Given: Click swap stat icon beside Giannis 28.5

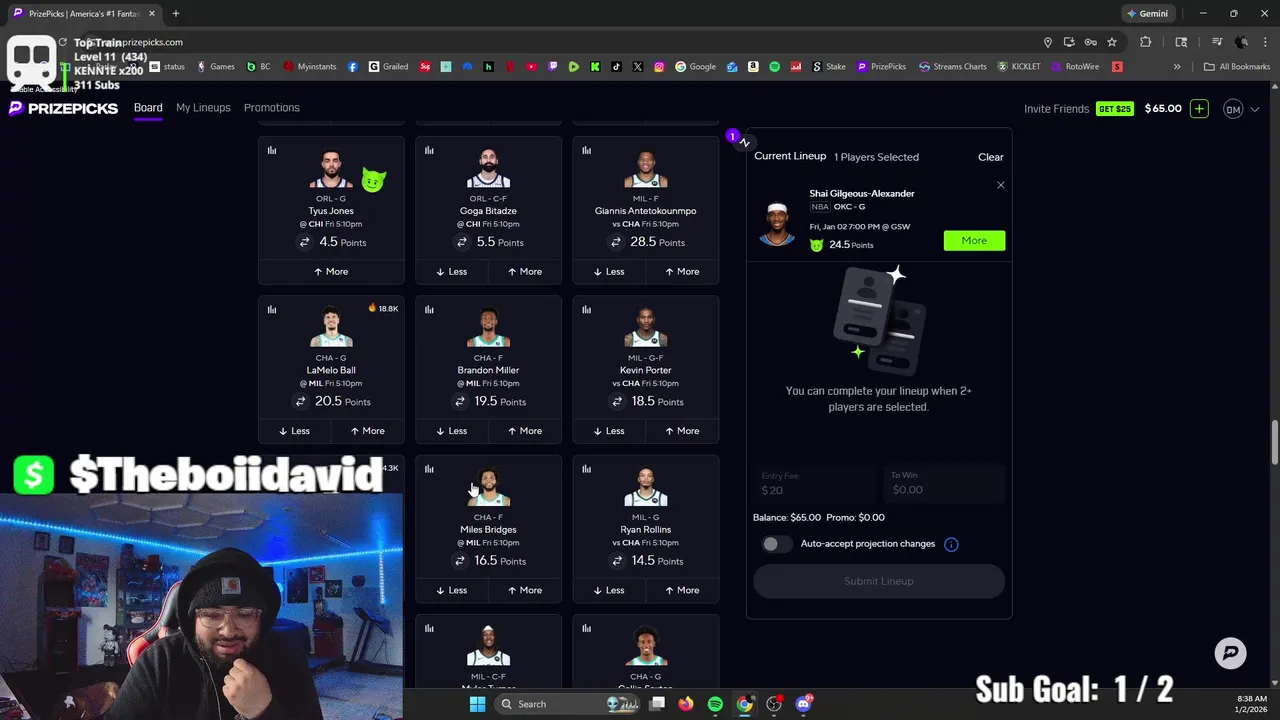Looking at the screenshot, I should point(617,242).
